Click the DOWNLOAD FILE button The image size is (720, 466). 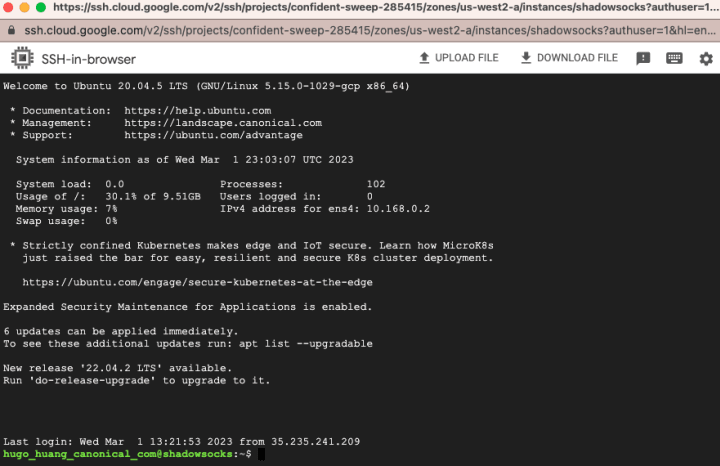point(569,58)
